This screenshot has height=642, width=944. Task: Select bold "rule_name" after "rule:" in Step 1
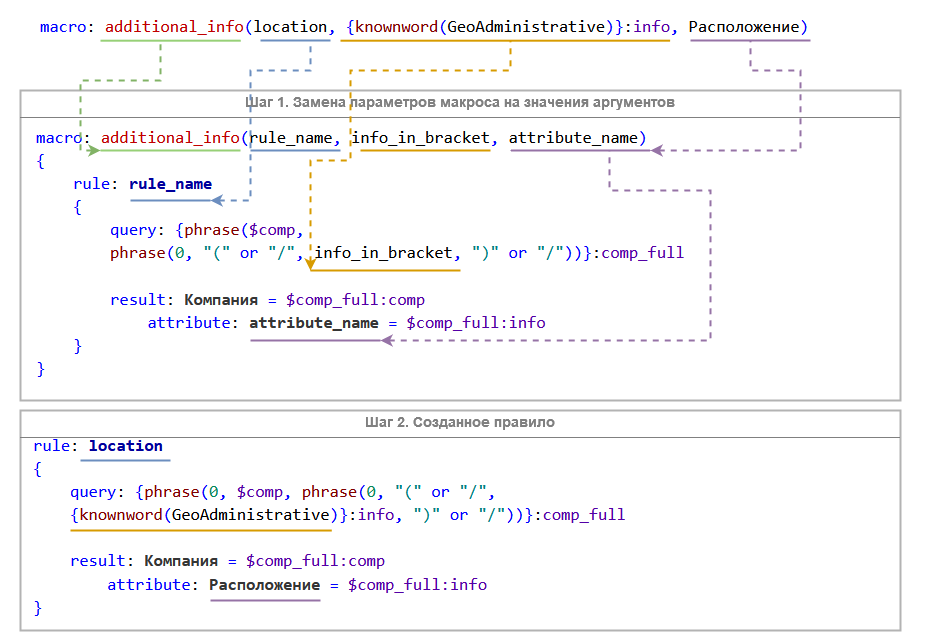170,184
